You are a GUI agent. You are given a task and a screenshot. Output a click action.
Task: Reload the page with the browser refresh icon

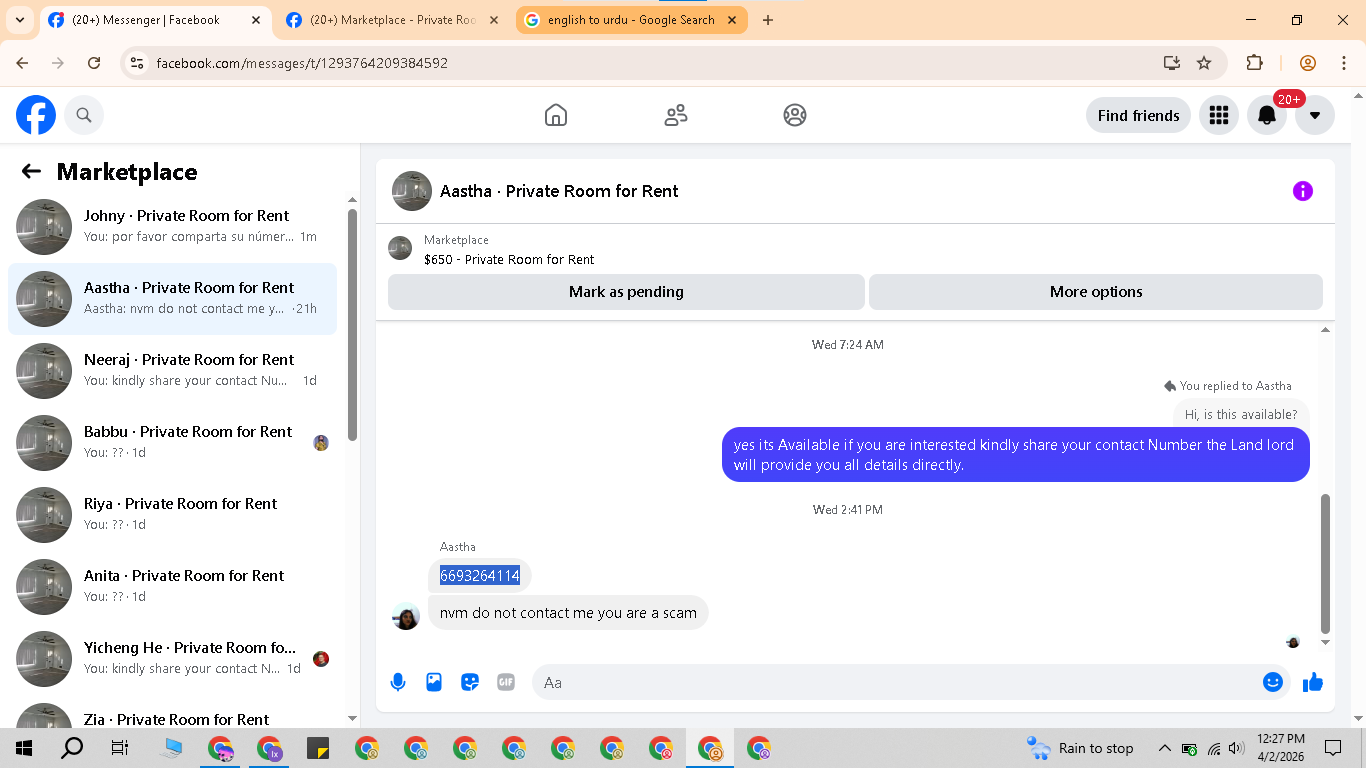pyautogui.click(x=94, y=63)
